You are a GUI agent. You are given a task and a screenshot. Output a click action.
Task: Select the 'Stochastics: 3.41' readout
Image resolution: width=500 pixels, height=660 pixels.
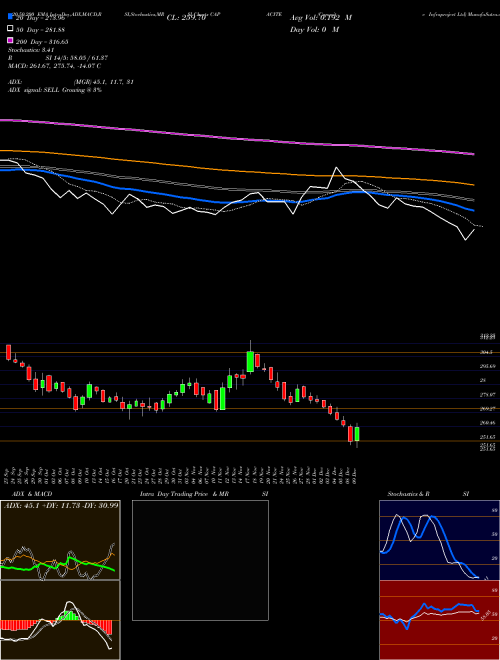[31, 50]
